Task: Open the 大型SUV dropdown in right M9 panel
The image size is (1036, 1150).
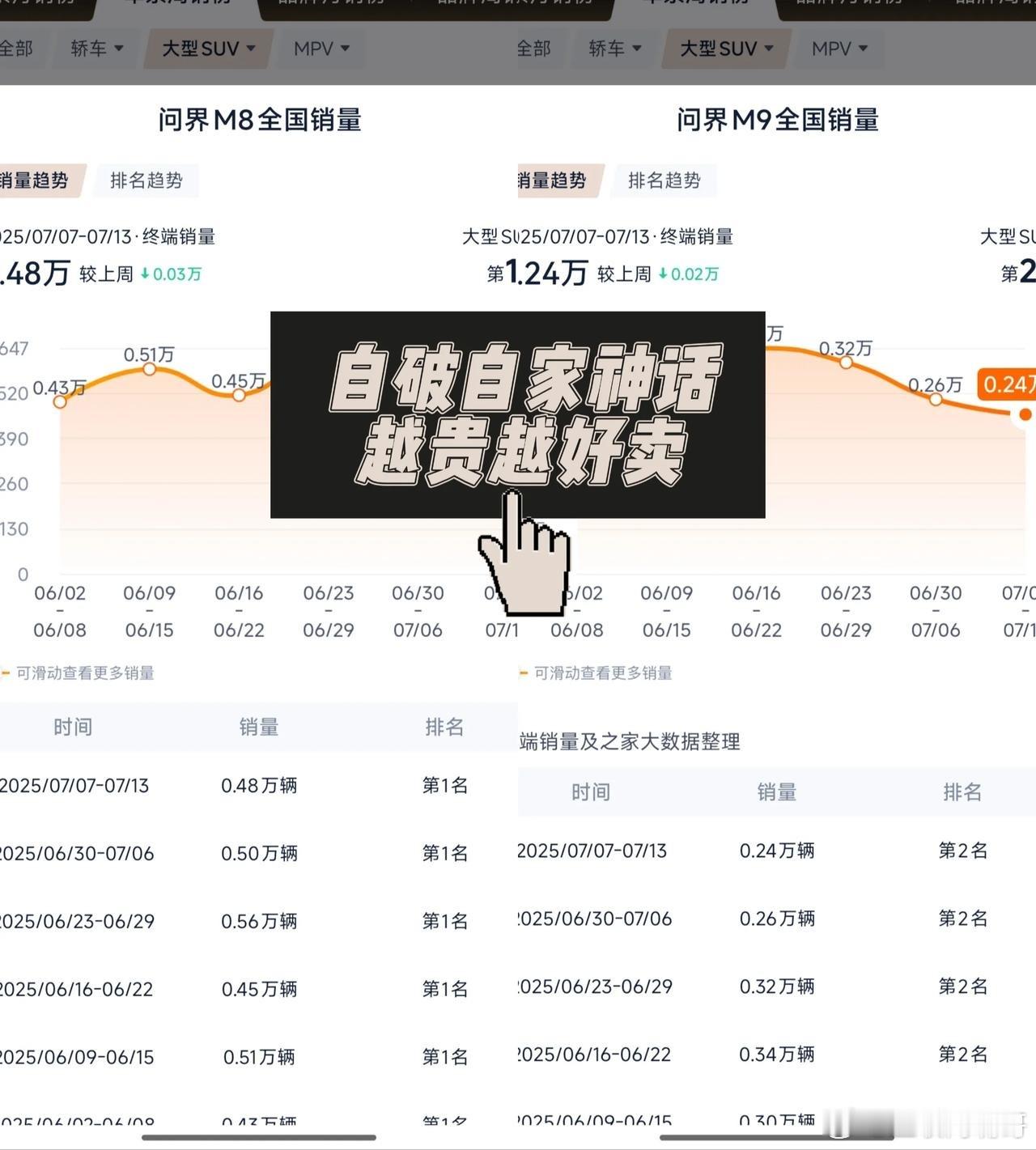Action: (x=727, y=49)
